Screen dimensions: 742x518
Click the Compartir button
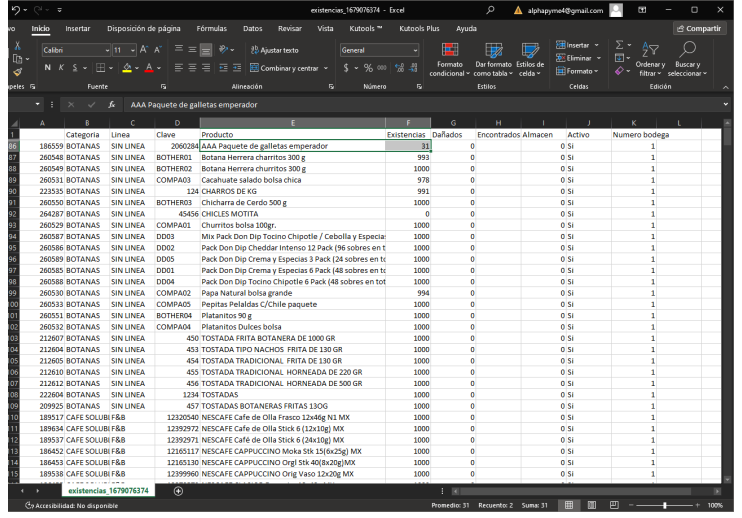click(x=699, y=29)
